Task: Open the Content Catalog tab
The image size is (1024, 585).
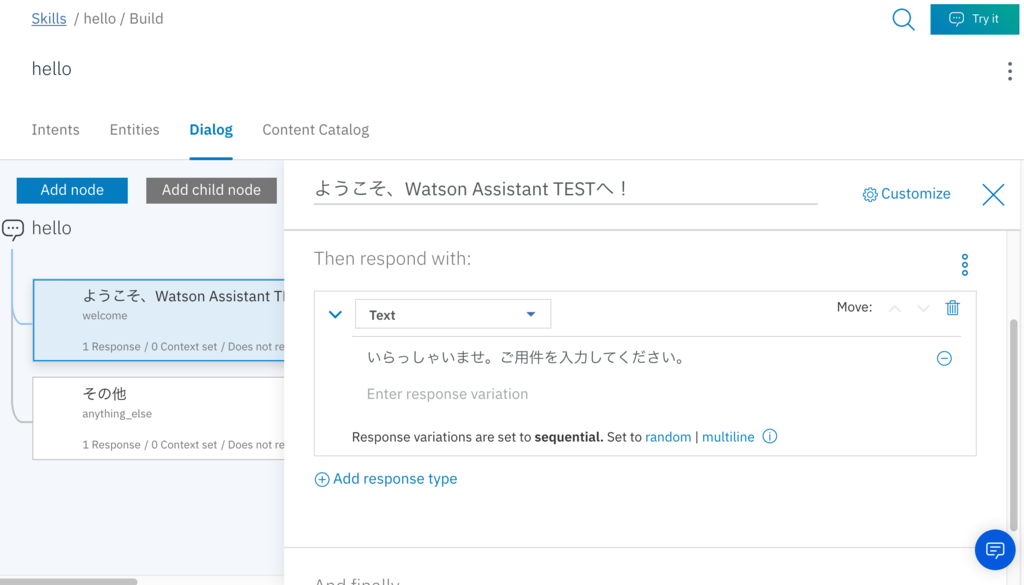Action: (x=315, y=130)
